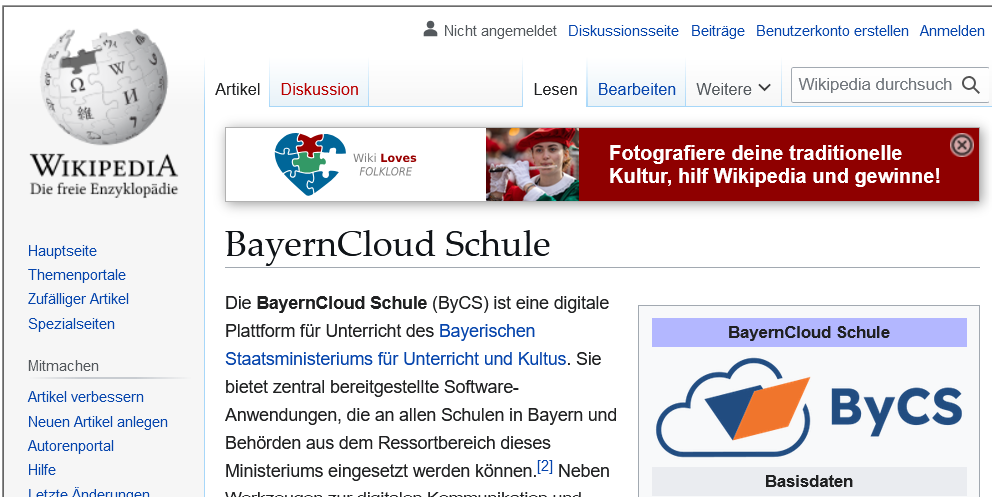Open the Beiträge link
The height and width of the screenshot is (497, 992).
[717, 31]
